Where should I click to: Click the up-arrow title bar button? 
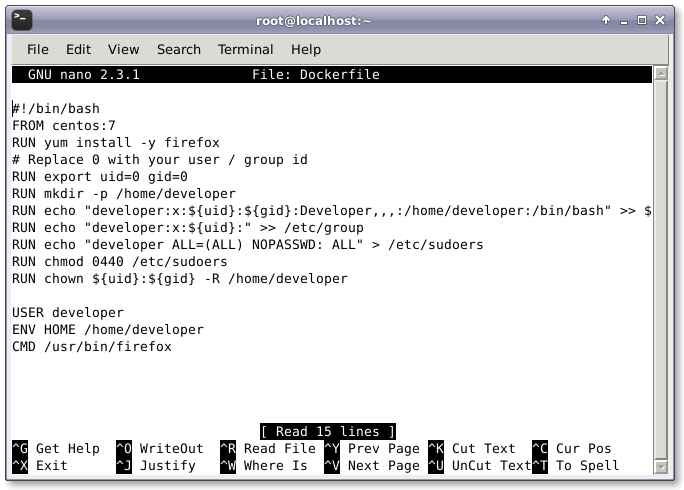coord(606,20)
